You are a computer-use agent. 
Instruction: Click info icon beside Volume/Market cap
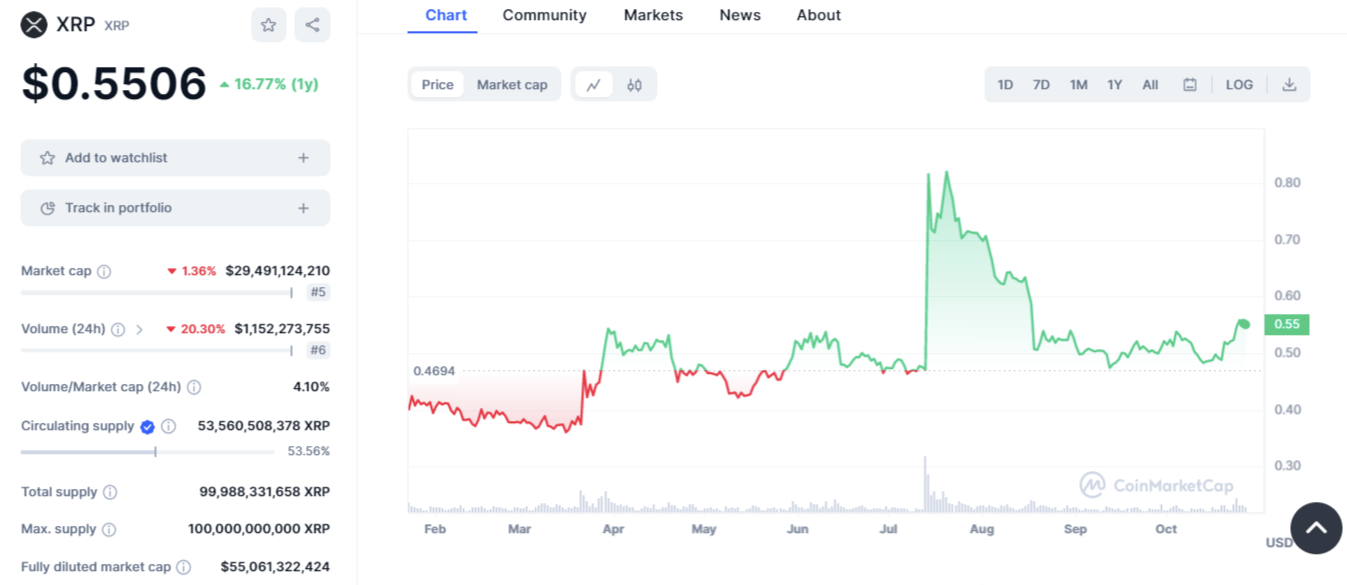coord(194,387)
